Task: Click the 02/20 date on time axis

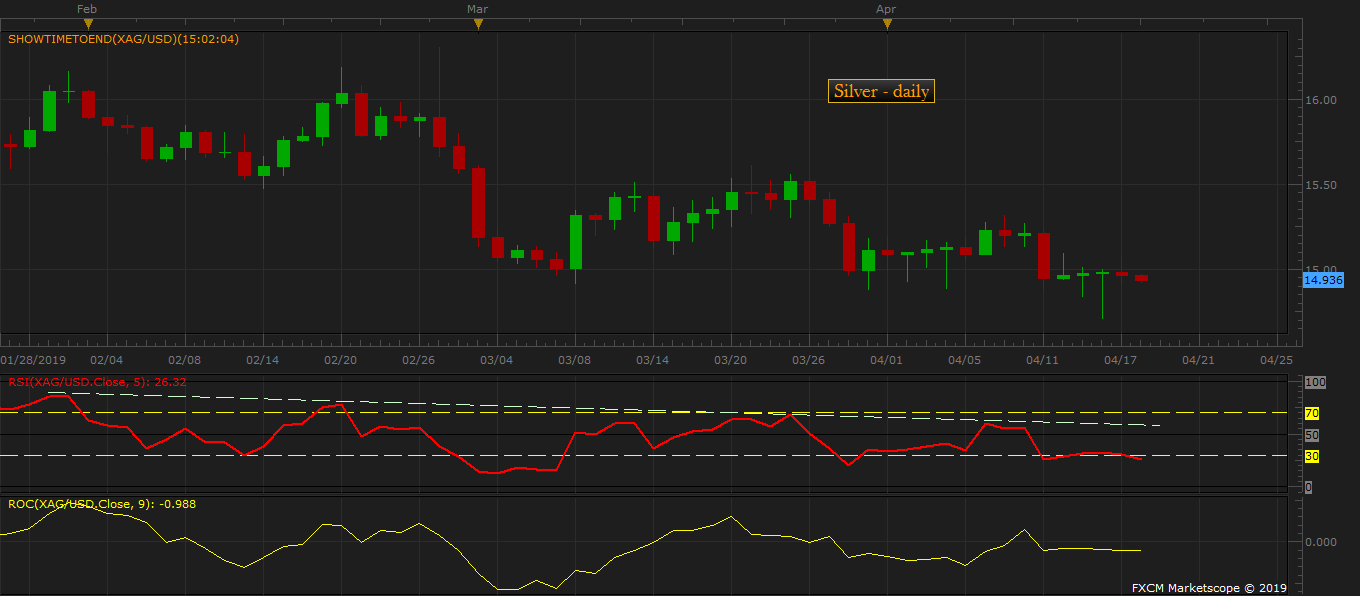Action: tap(341, 359)
